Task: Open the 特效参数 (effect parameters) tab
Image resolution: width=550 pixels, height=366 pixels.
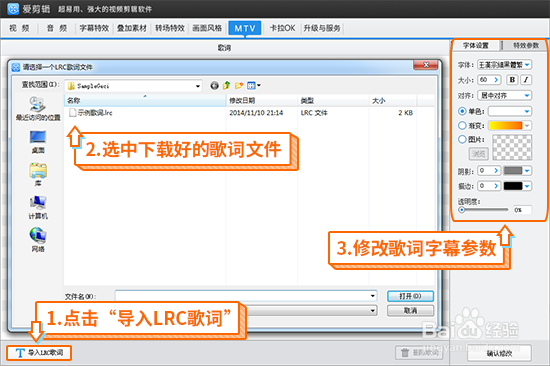Action: (x=525, y=45)
